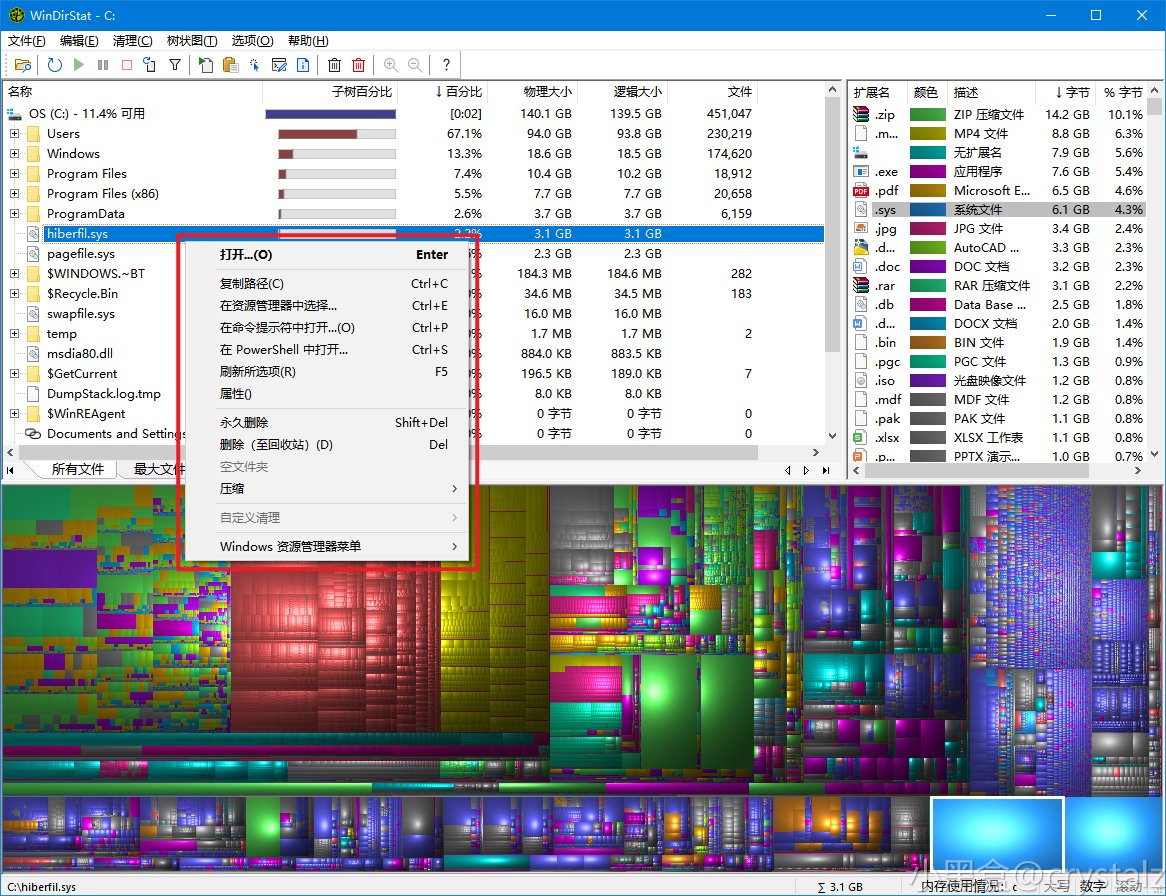Viewport: 1166px width, 896px height.
Task: Click the copy path clipboard icon
Action: click(x=231, y=65)
